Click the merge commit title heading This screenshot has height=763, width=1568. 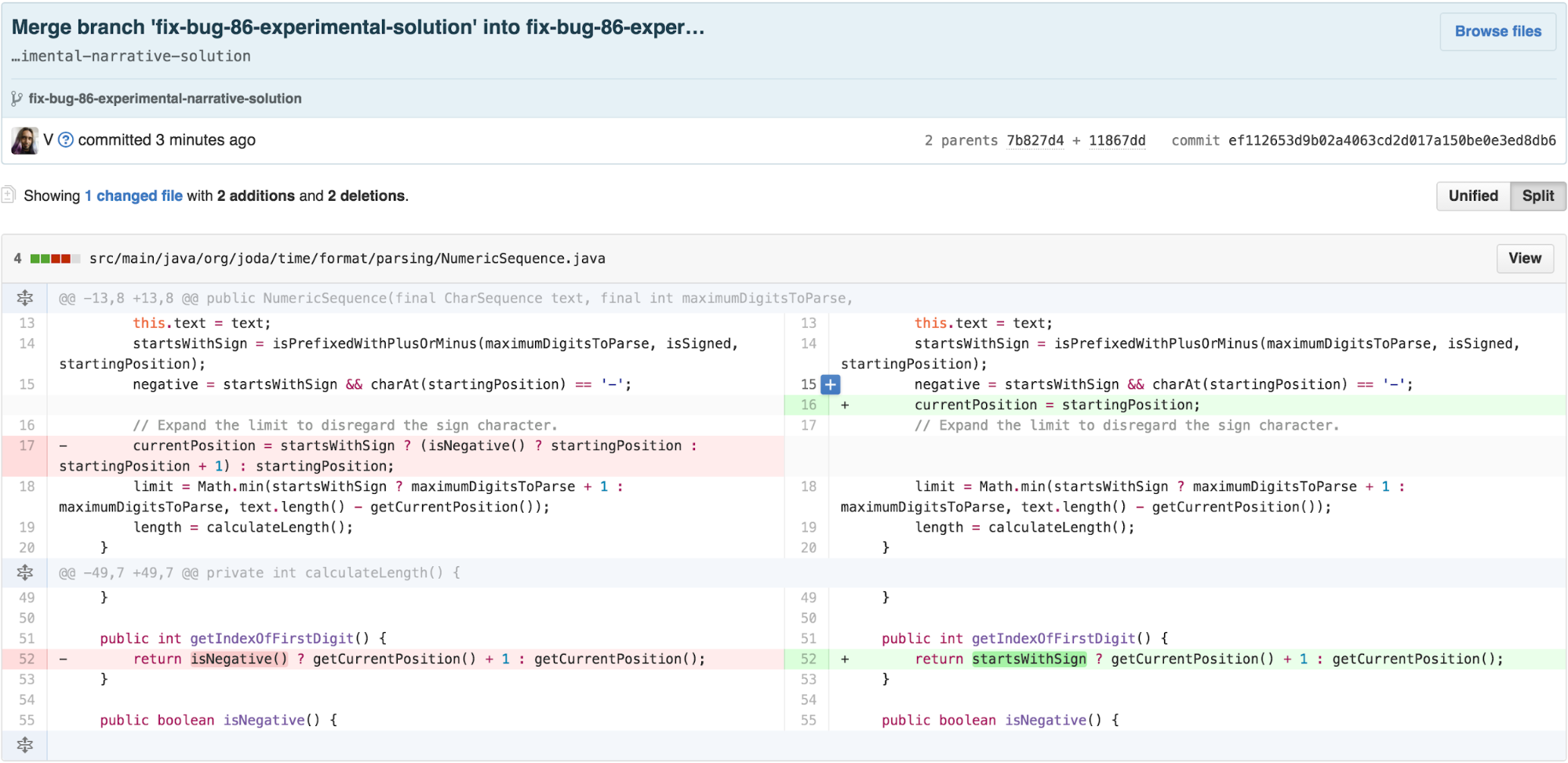click(358, 27)
